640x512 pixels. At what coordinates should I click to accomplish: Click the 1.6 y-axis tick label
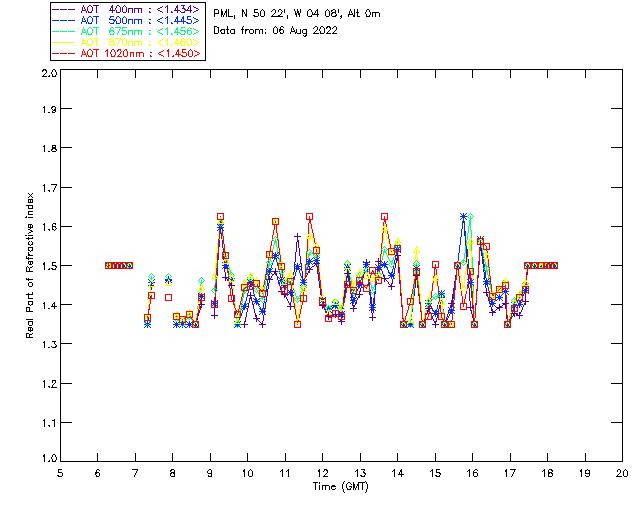pyautogui.click(x=49, y=227)
